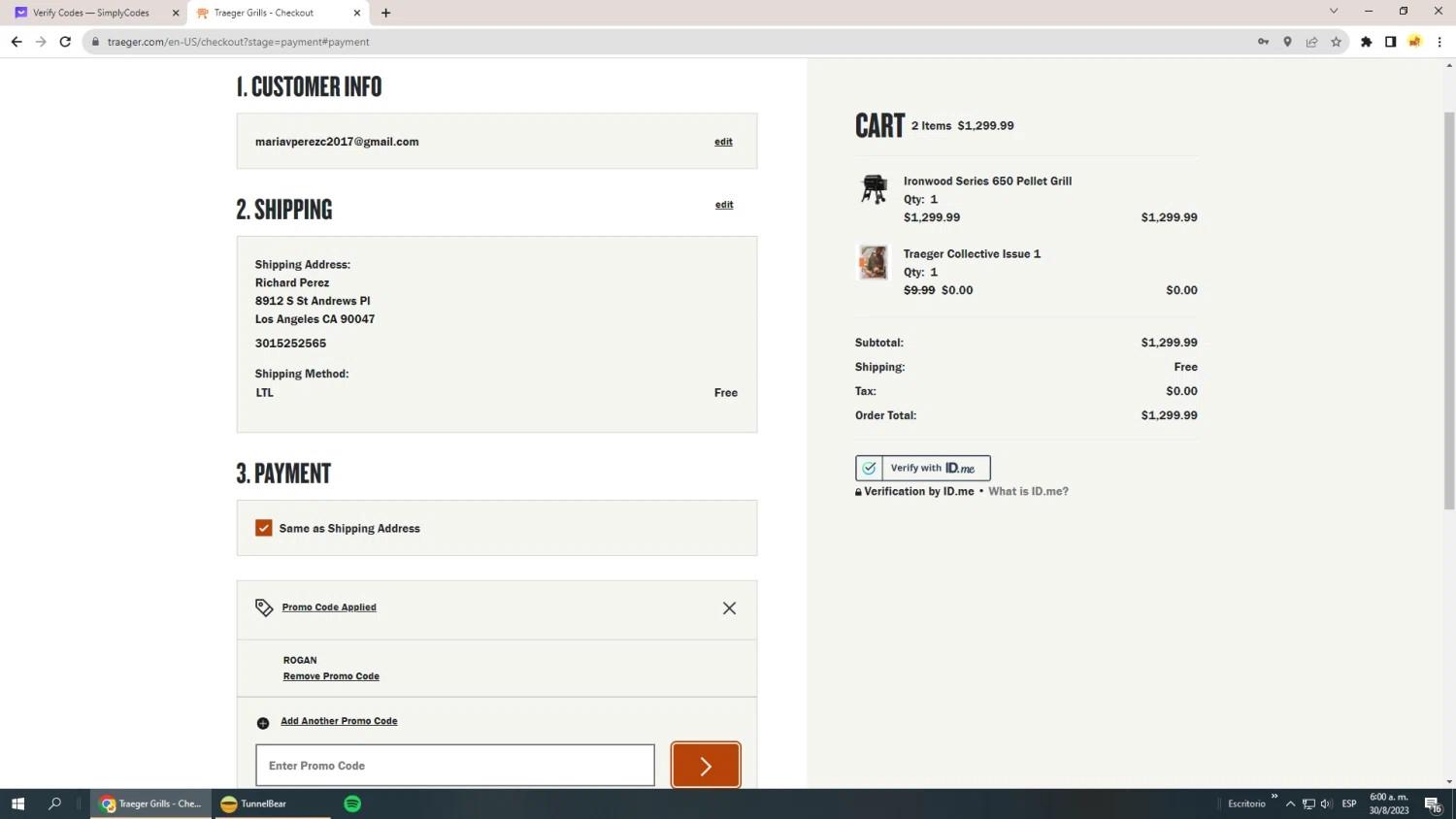Click the browser forward arrow
The height and width of the screenshot is (819, 1456).
point(41,42)
